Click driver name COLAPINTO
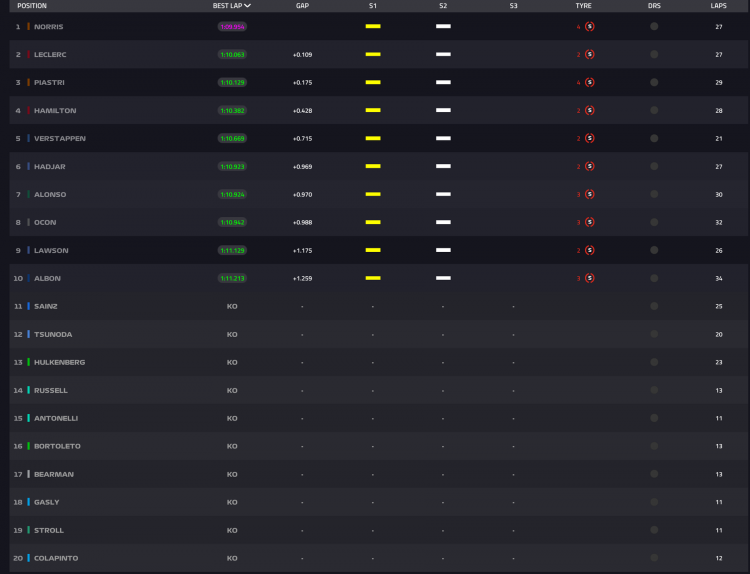This screenshot has width=750, height=574. pyautogui.click(x=56, y=558)
